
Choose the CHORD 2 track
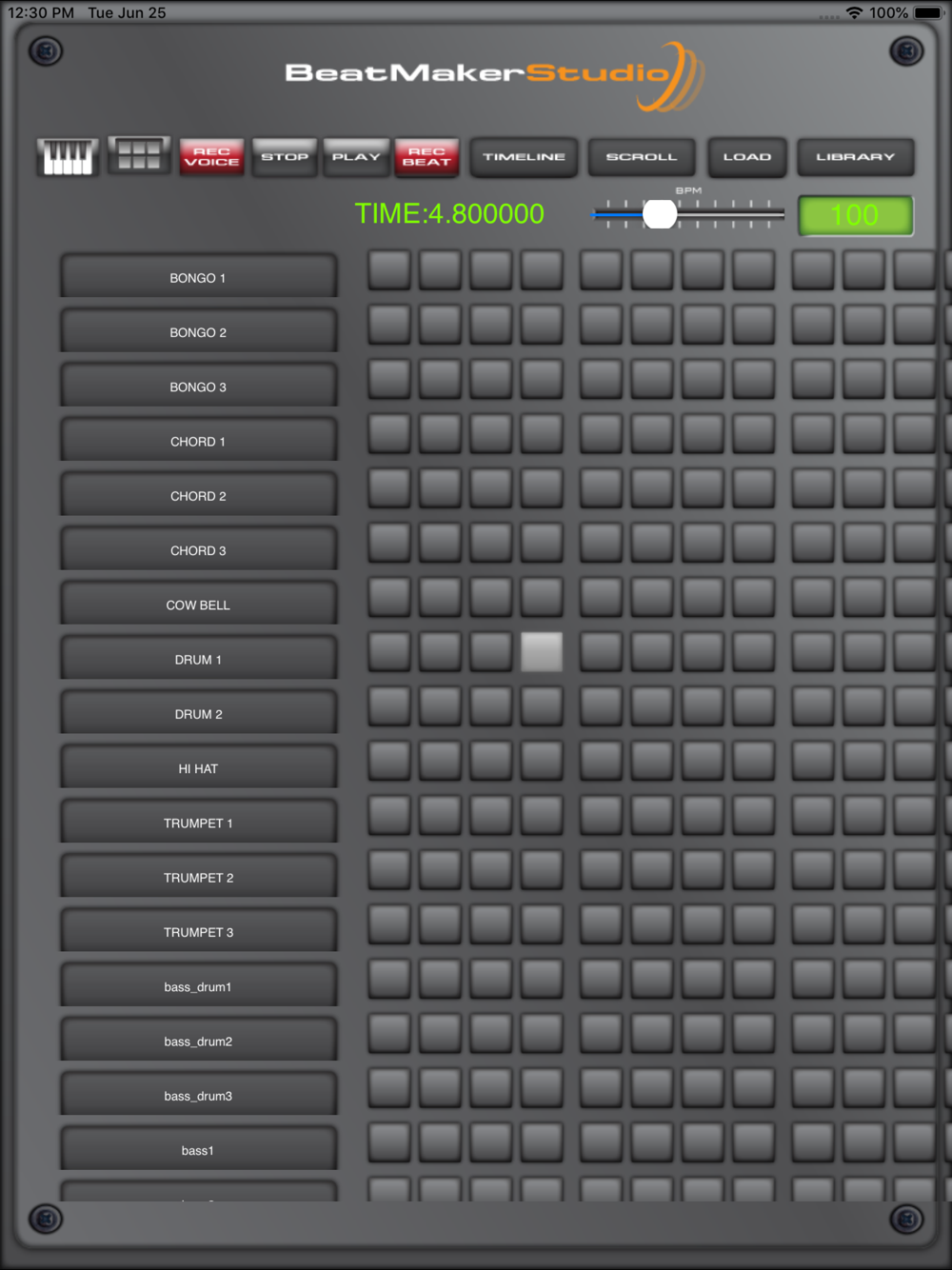pyautogui.click(x=198, y=495)
